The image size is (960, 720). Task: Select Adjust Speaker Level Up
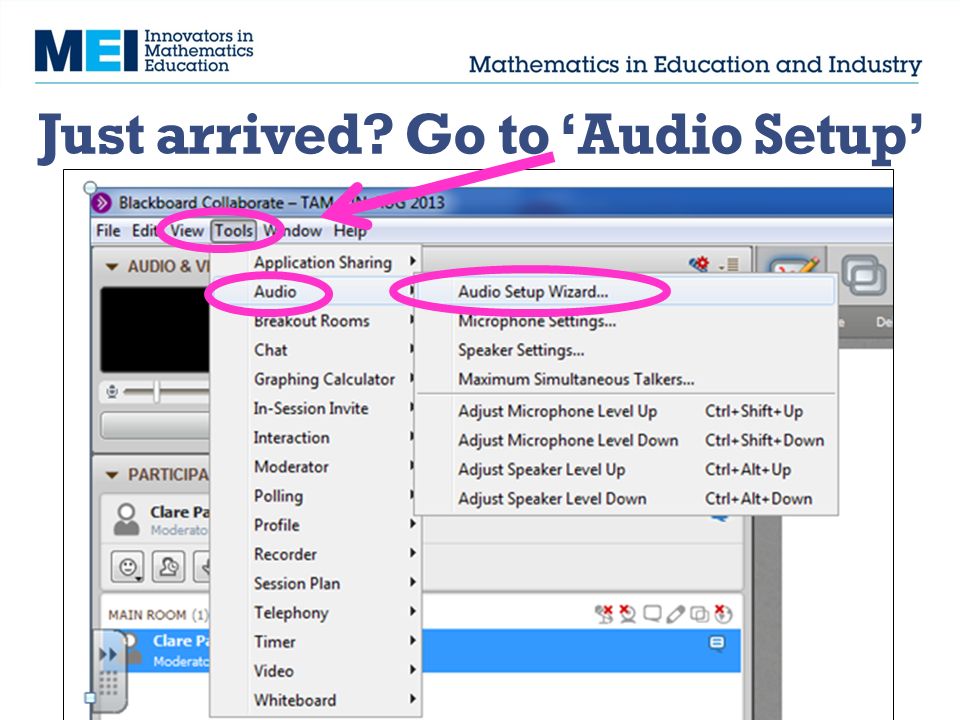tap(626, 470)
